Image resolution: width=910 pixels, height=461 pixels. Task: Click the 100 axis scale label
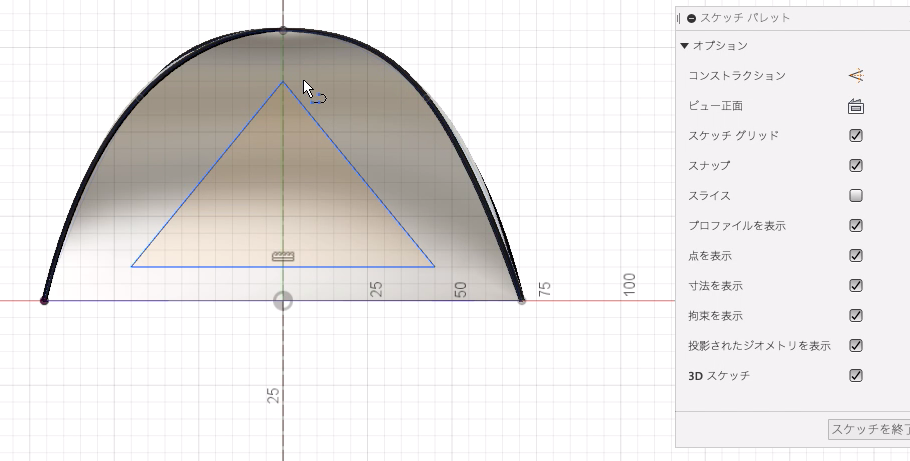(x=629, y=284)
